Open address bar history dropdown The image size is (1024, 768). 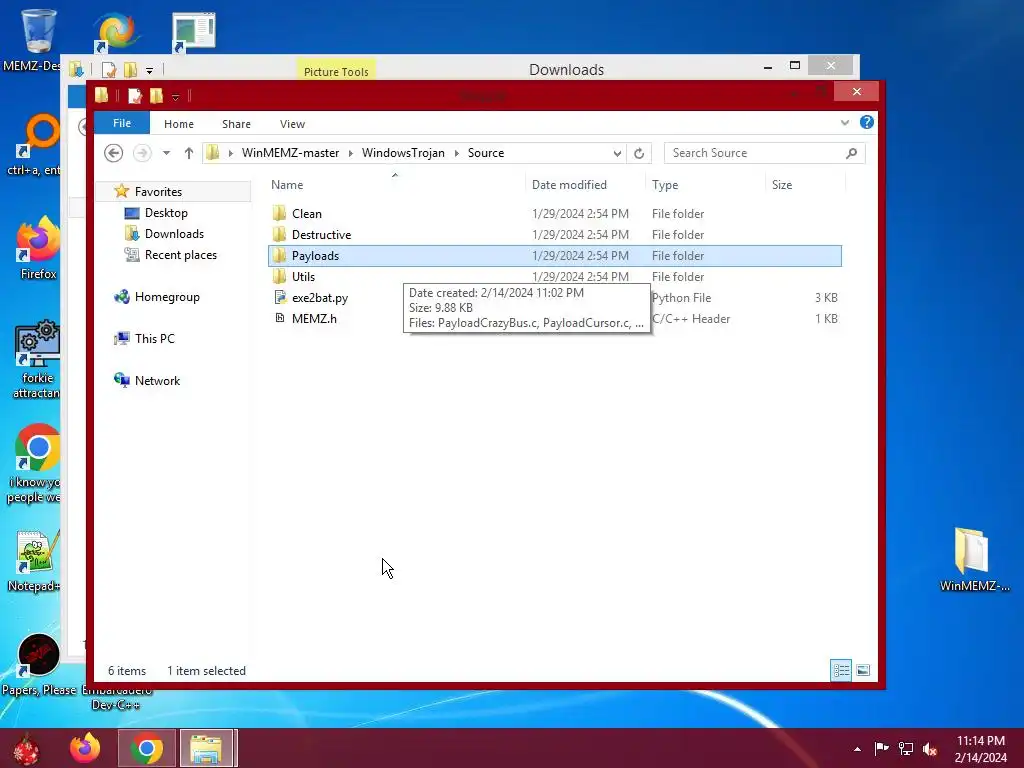click(x=617, y=153)
